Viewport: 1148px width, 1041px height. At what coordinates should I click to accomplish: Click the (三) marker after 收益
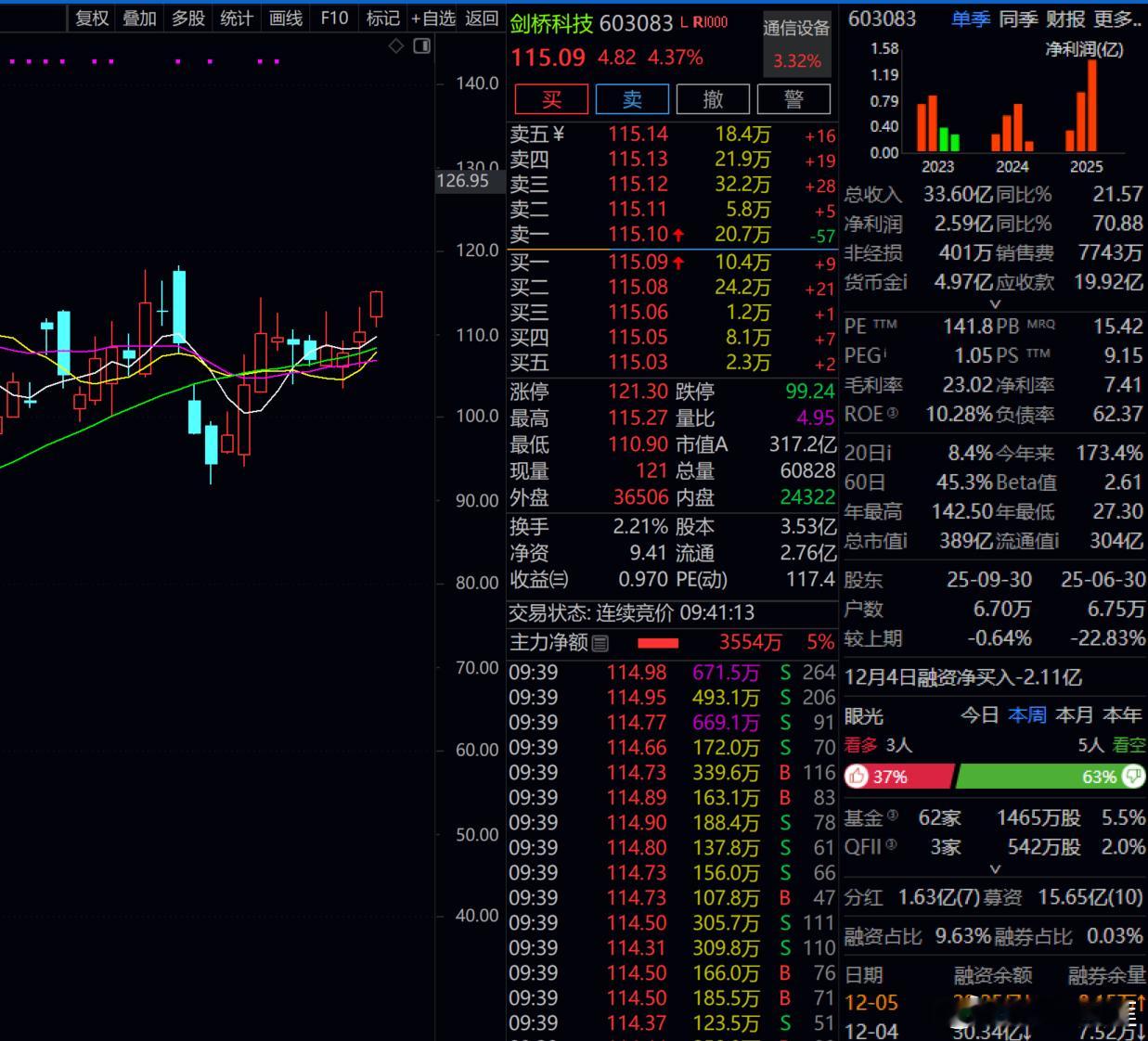click(558, 580)
